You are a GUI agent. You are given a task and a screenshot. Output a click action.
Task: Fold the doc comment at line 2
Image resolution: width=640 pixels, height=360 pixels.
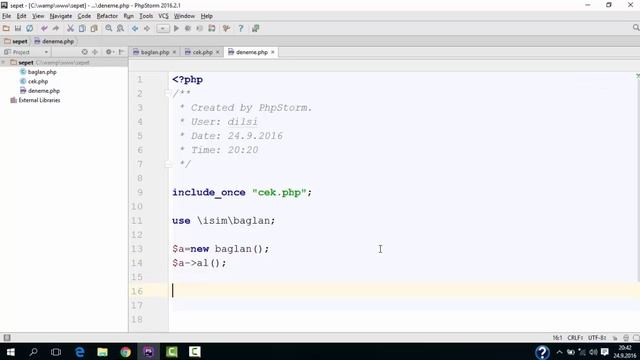tap(167, 93)
